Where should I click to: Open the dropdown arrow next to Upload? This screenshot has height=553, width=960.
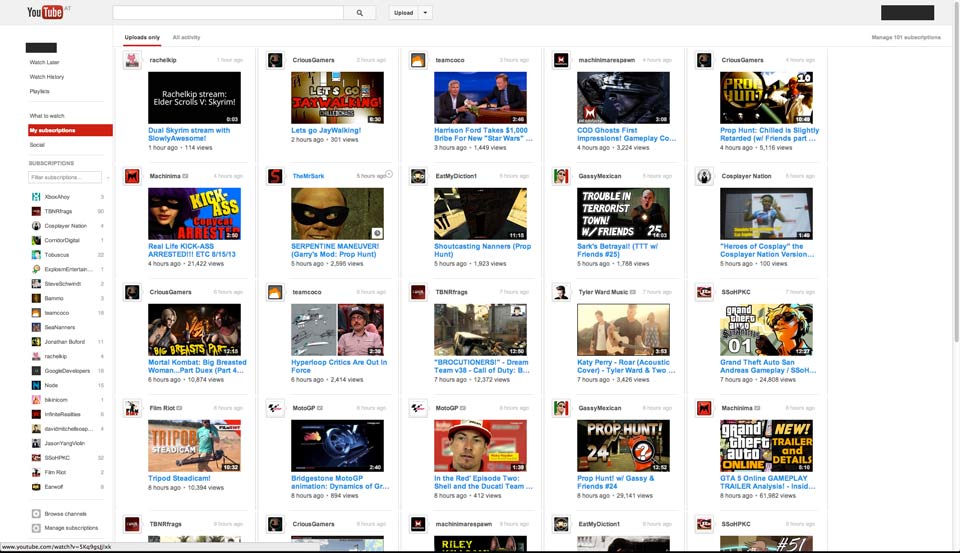426,13
